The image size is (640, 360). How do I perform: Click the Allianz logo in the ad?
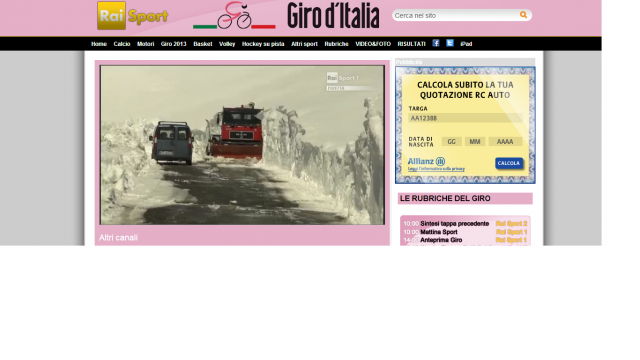tap(427, 161)
